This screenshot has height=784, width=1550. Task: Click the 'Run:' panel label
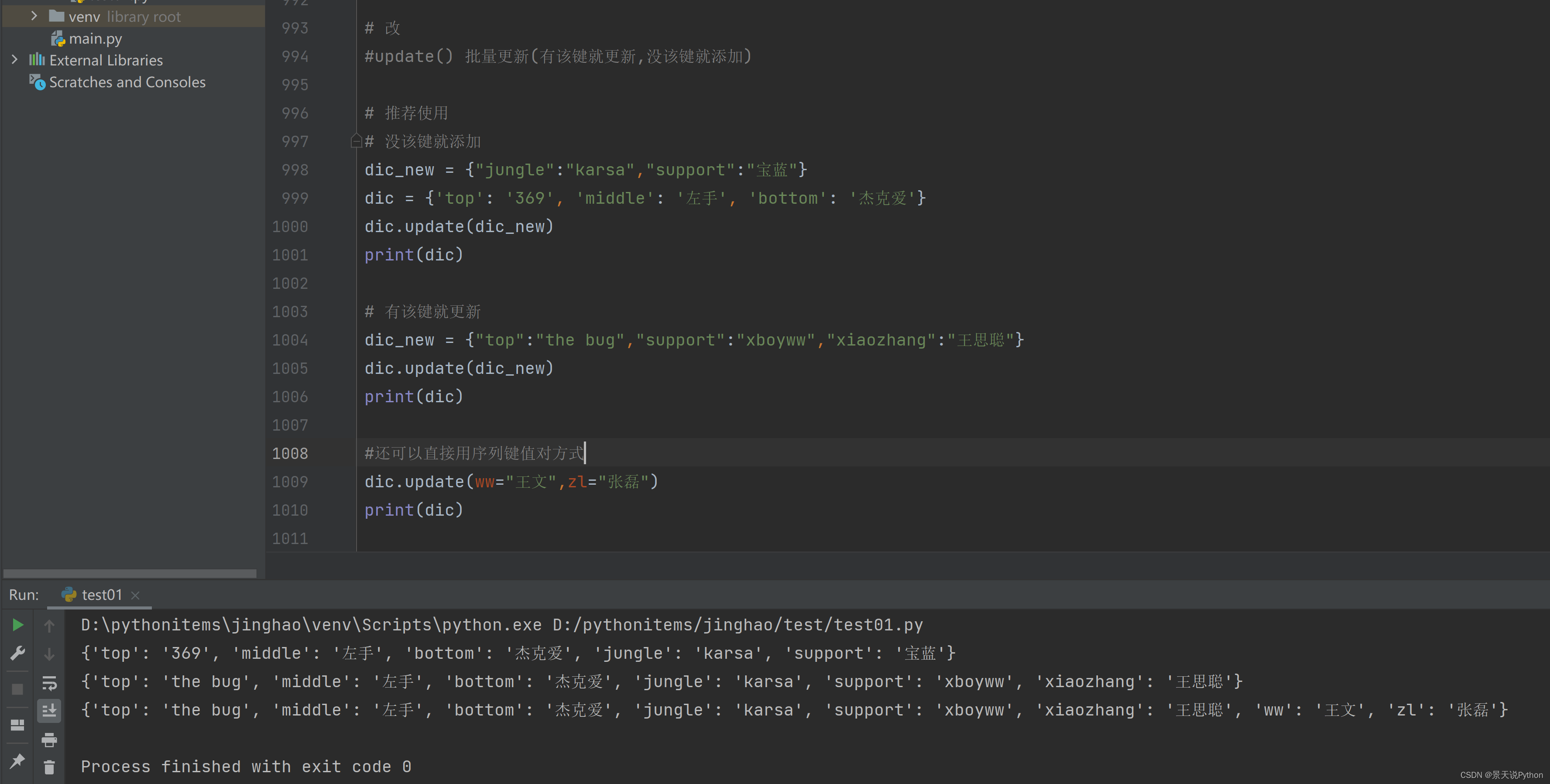click(24, 595)
